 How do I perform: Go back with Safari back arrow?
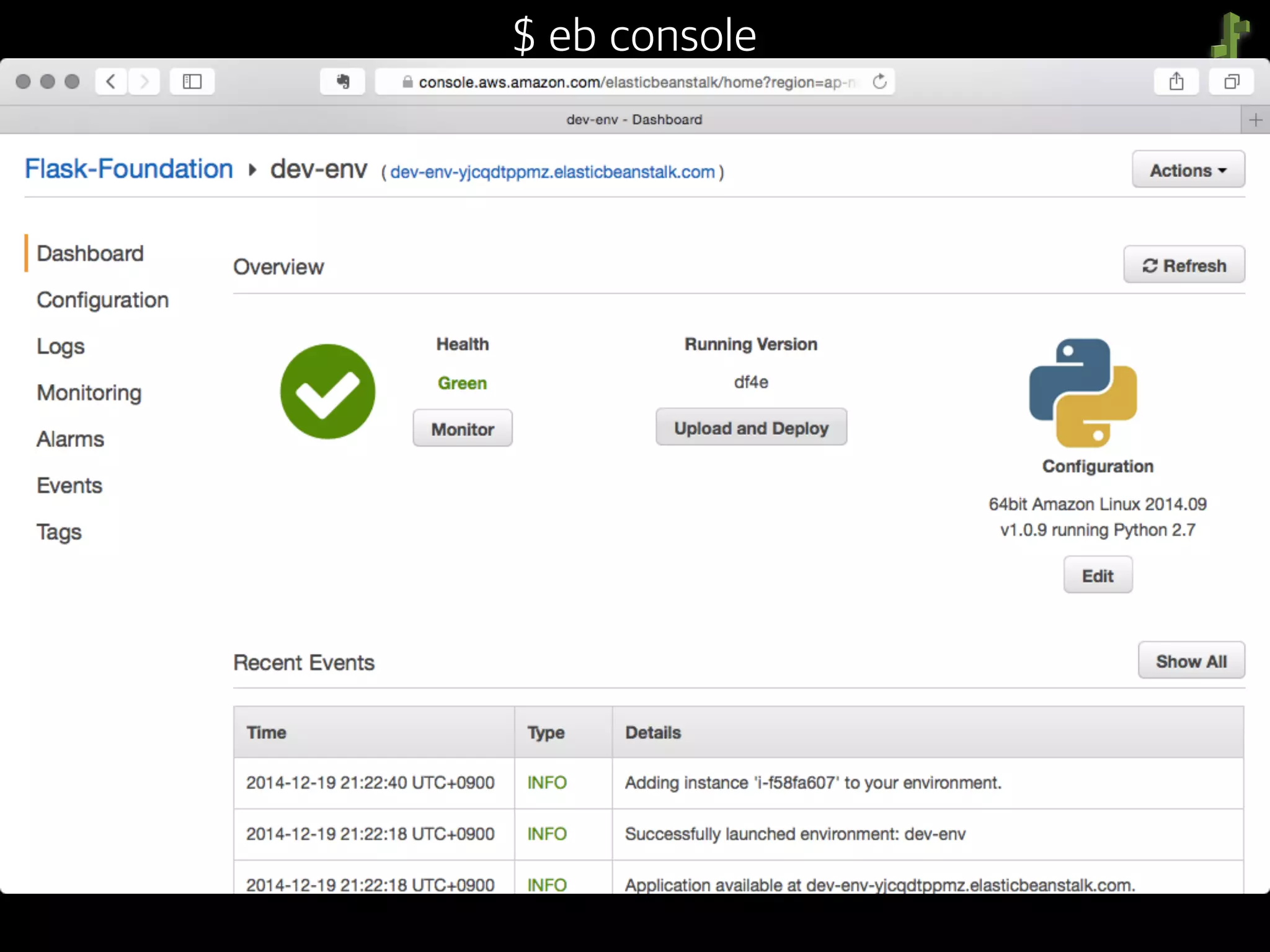[112, 82]
